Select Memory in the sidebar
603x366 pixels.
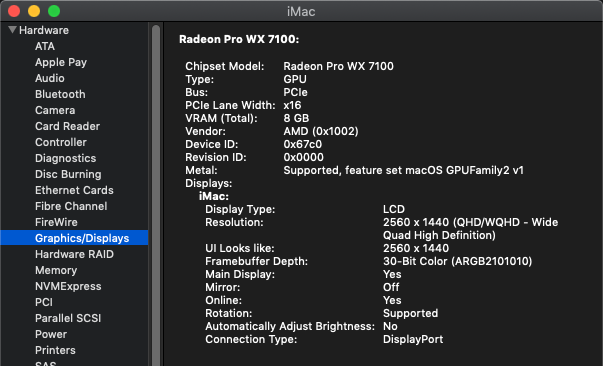click(56, 270)
